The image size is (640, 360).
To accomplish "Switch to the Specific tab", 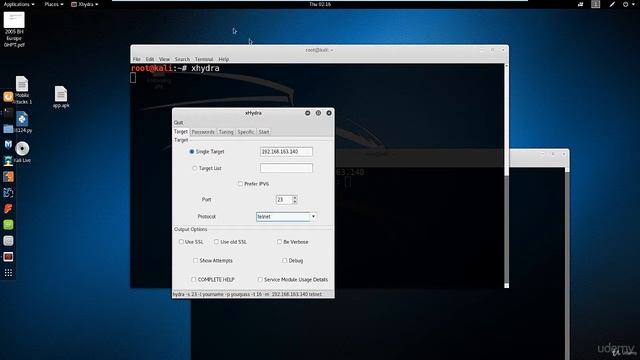I will (x=246, y=132).
